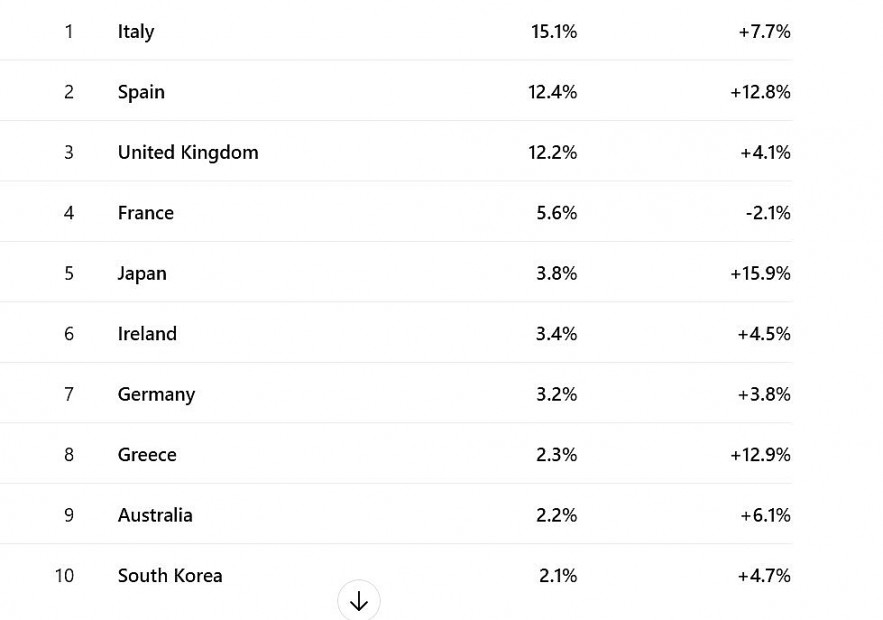Select United Kingdom from the list

[x=187, y=152]
